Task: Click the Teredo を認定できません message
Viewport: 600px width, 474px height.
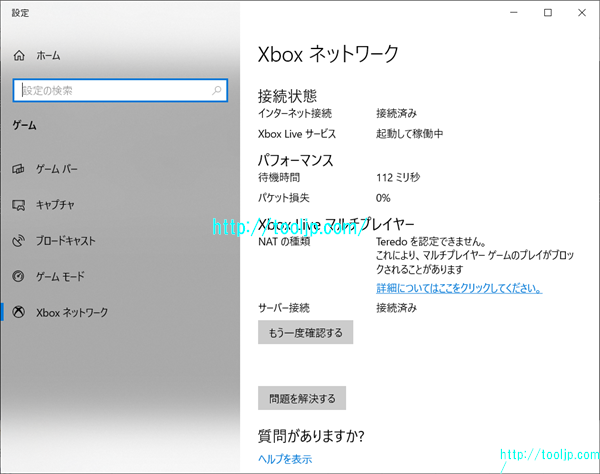Action: [x=431, y=242]
